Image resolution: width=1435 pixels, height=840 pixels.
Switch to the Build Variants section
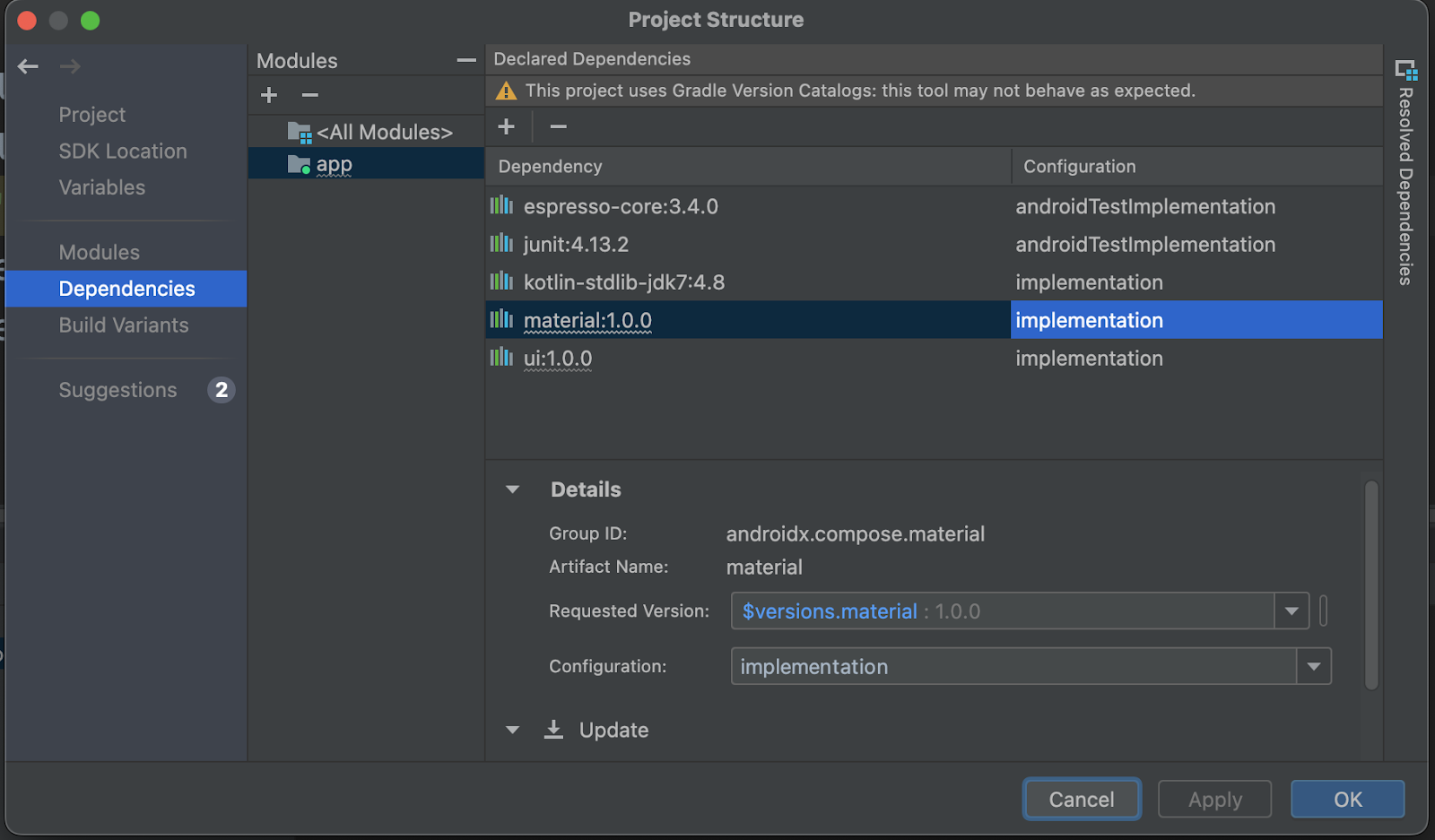pyautogui.click(x=124, y=325)
